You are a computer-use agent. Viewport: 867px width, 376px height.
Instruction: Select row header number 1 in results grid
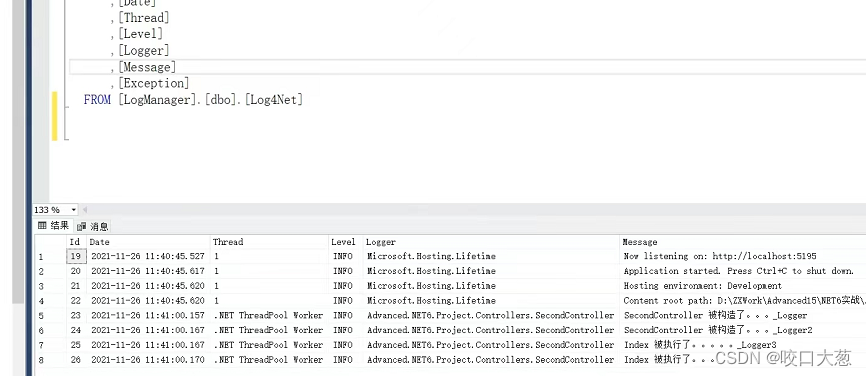50,257
